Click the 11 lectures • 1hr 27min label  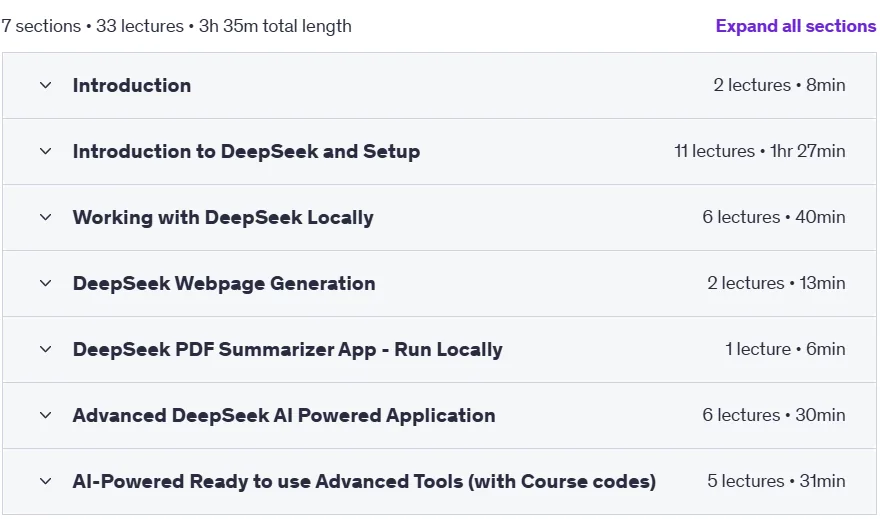759,151
